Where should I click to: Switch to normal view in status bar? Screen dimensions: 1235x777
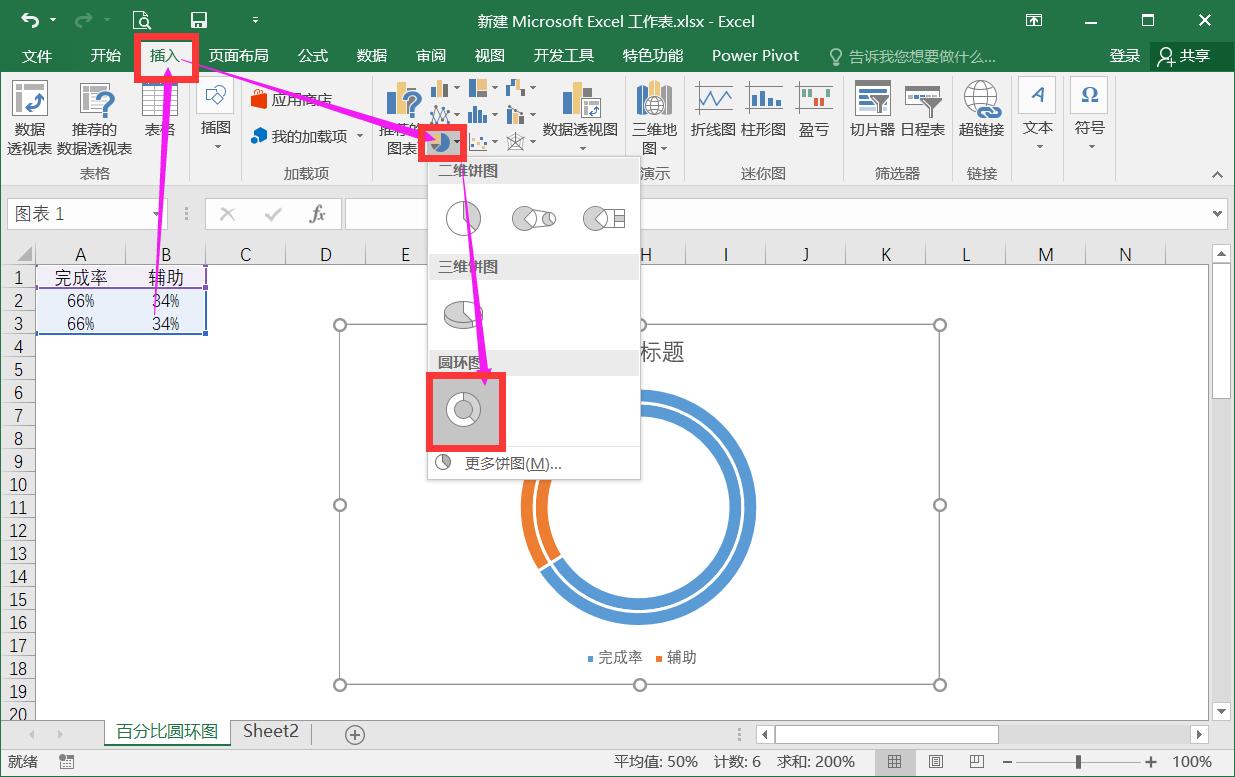point(895,762)
